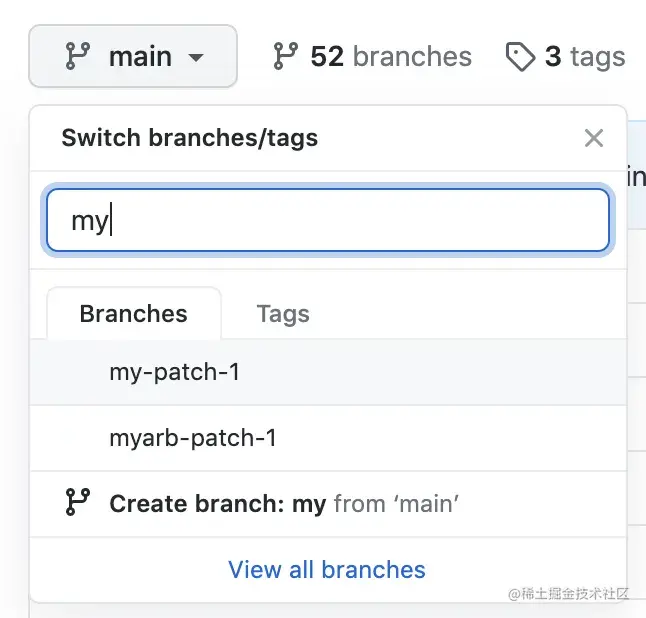Open the tags link text
The image size is (646, 618).
point(597,57)
